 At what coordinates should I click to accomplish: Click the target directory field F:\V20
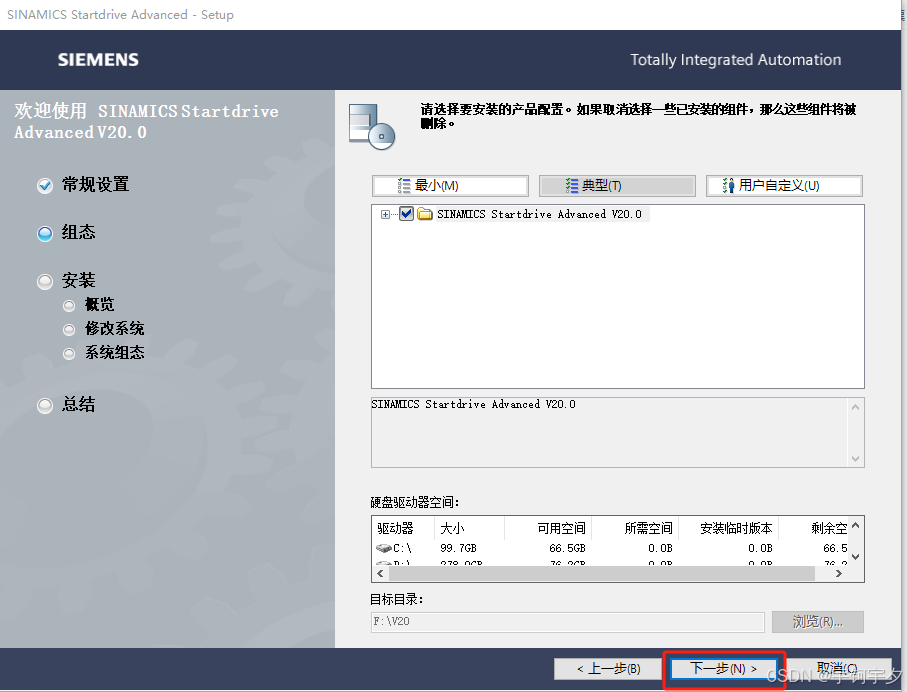(567, 621)
